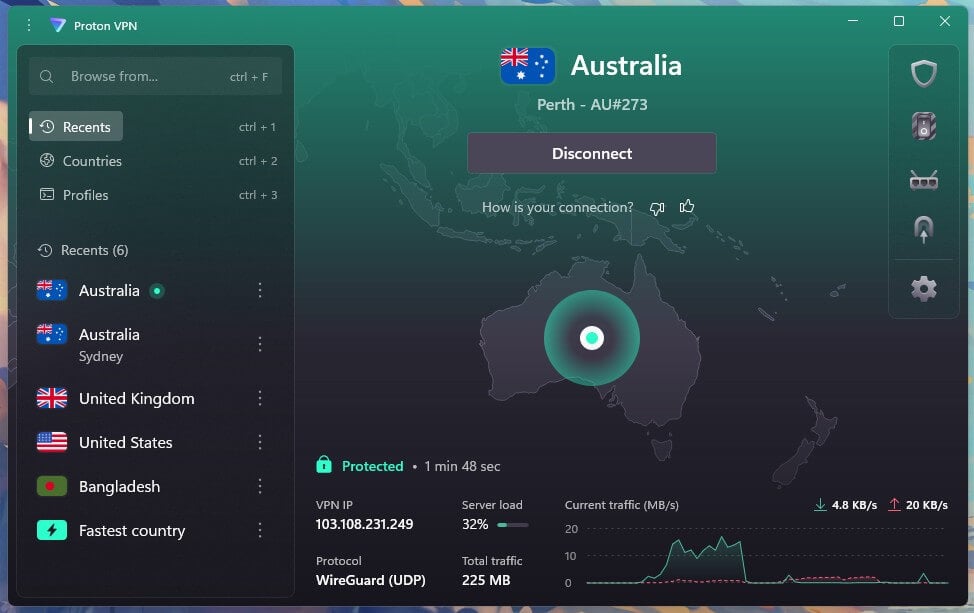Viewport: 974px width, 613px height.
Task: Connect to Fastest country
Action: (132, 530)
